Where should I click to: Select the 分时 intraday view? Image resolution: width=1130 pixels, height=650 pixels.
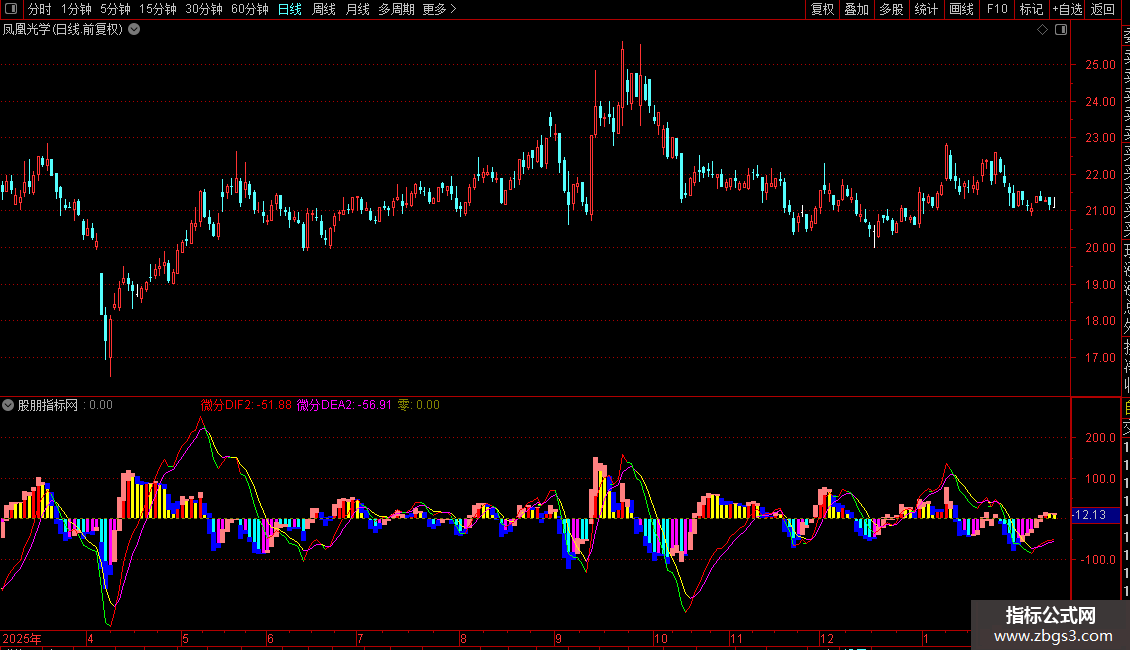[39, 10]
